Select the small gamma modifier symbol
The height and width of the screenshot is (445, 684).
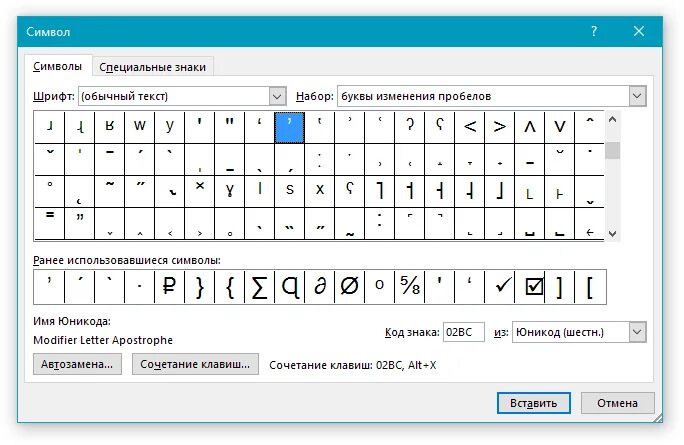click(x=230, y=191)
